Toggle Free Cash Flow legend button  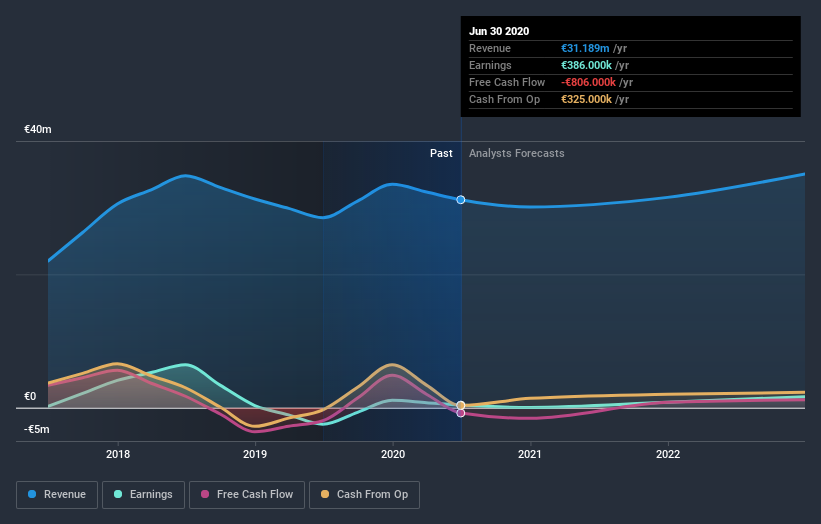pyautogui.click(x=247, y=495)
